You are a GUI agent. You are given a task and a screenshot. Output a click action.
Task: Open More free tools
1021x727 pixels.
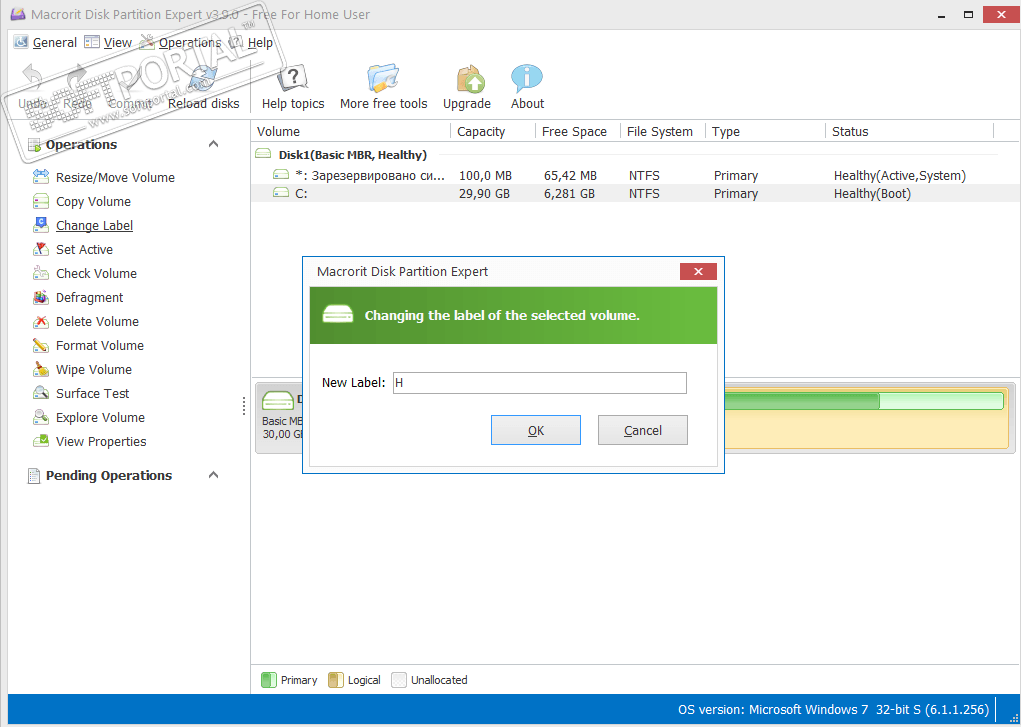[384, 87]
